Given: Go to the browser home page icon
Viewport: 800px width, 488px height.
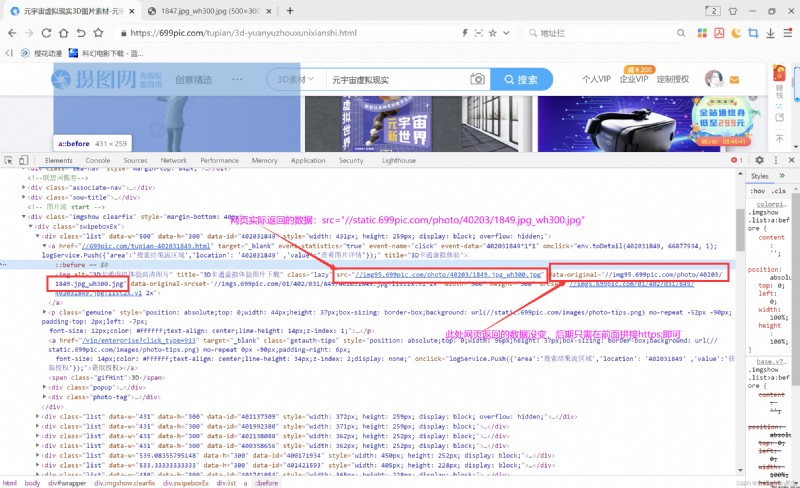Looking at the screenshot, I should pyautogui.click(x=64, y=33).
